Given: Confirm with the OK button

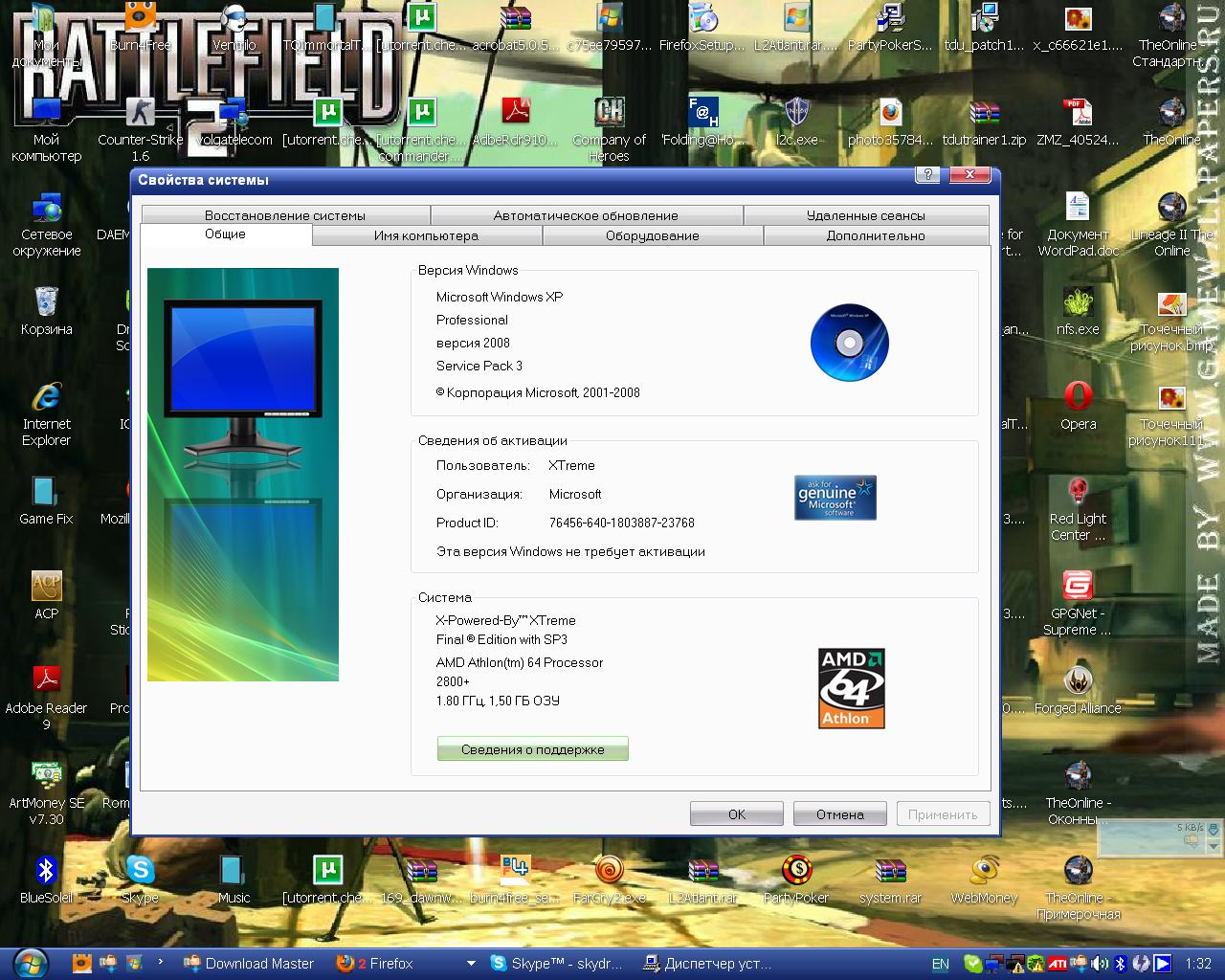Looking at the screenshot, I should pos(737,814).
